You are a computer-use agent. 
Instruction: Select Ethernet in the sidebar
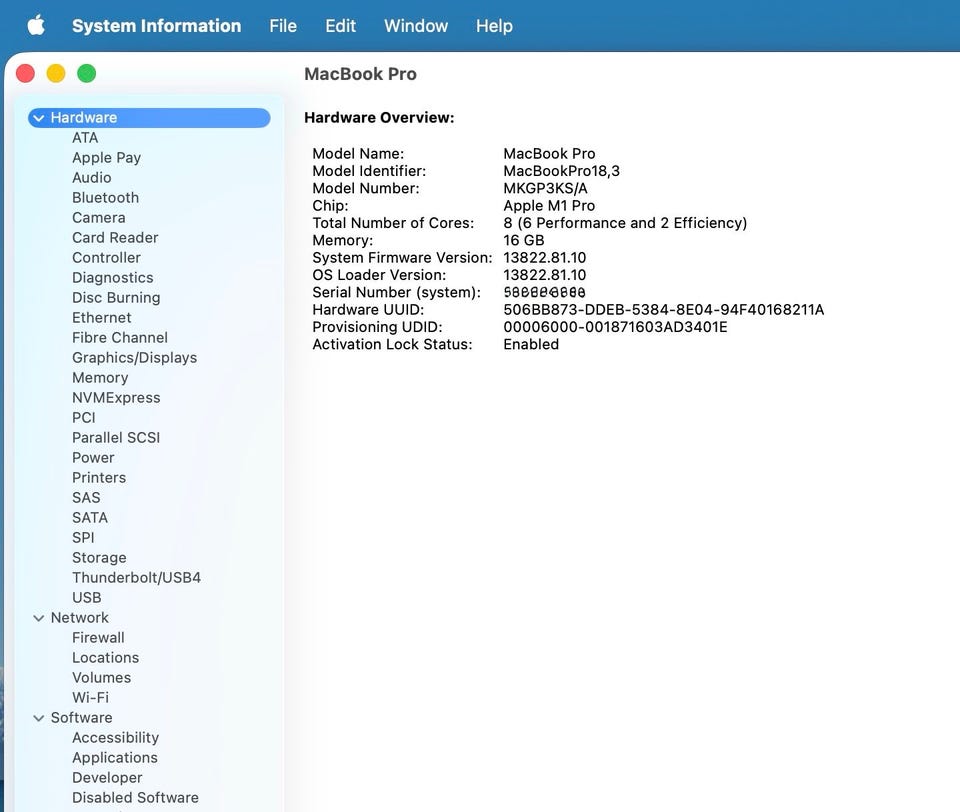[x=102, y=318]
